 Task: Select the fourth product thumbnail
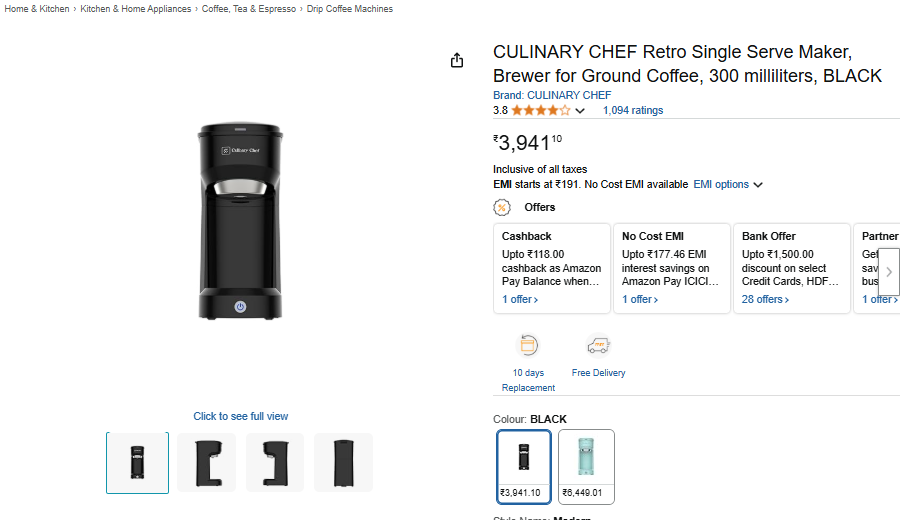click(x=343, y=462)
